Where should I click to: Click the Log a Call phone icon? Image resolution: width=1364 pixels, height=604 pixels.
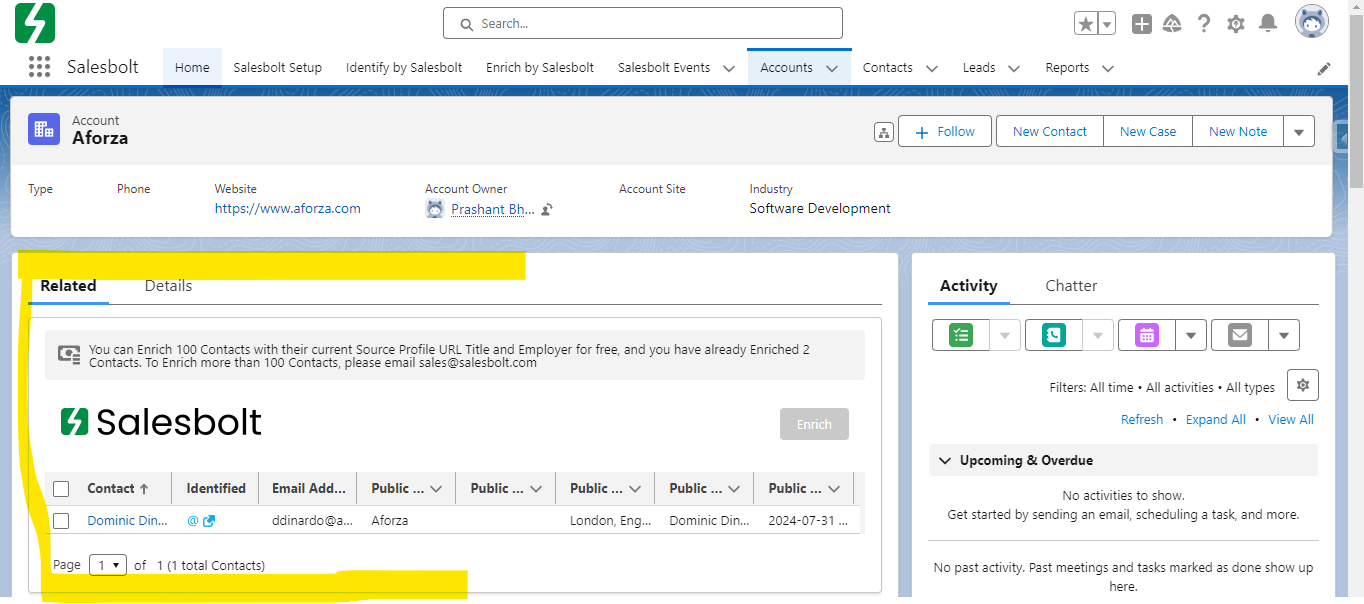1053,335
